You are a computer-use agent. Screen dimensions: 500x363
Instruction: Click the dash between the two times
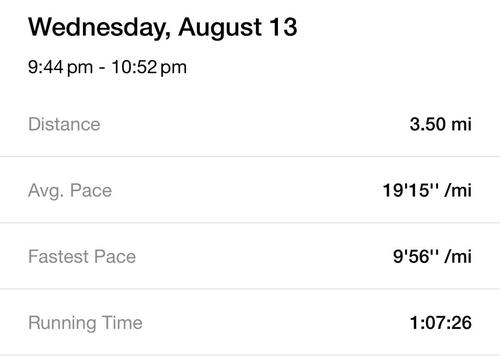tap(102, 69)
